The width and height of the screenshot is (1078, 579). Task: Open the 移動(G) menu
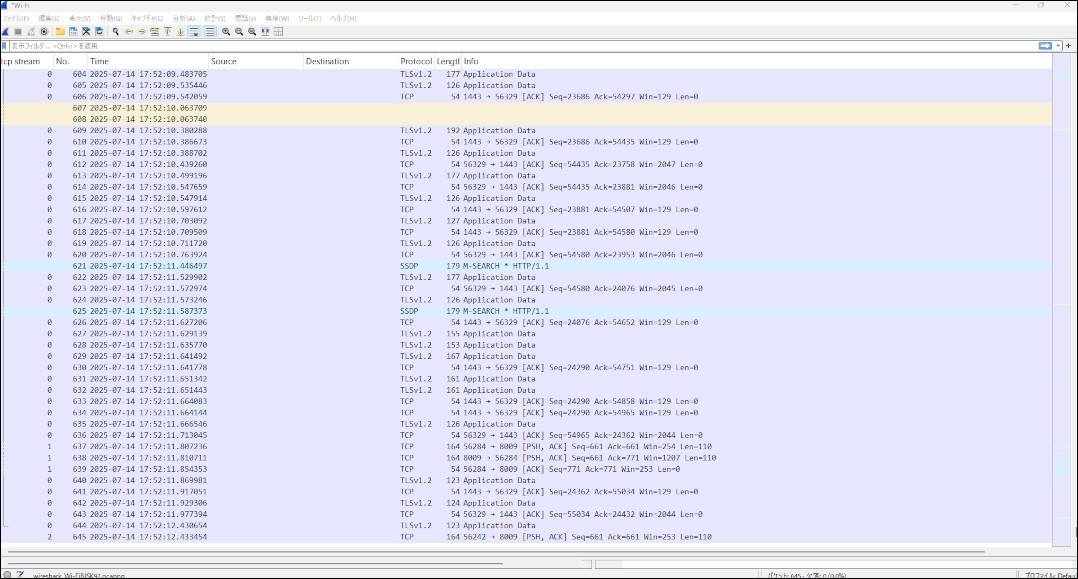pos(111,19)
